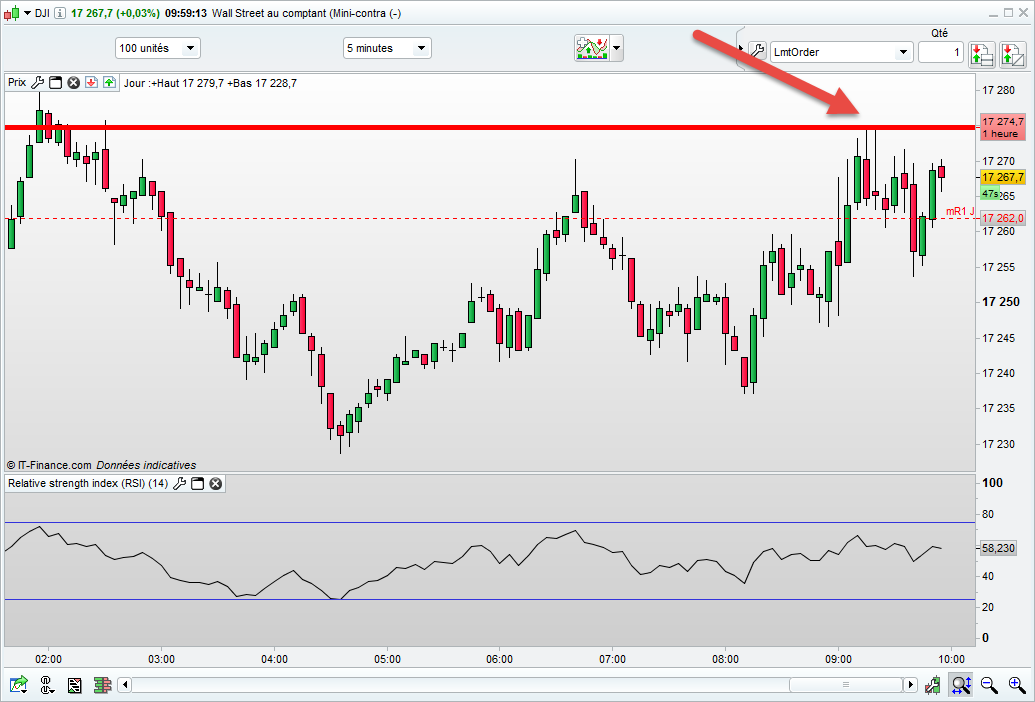Click the zoom out magnifier icon

tap(989, 685)
